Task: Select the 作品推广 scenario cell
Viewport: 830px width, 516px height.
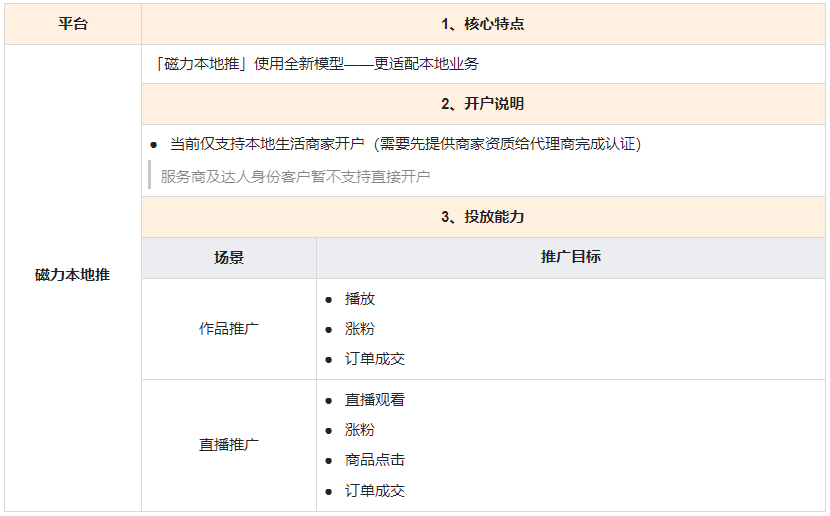Action: 229,329
